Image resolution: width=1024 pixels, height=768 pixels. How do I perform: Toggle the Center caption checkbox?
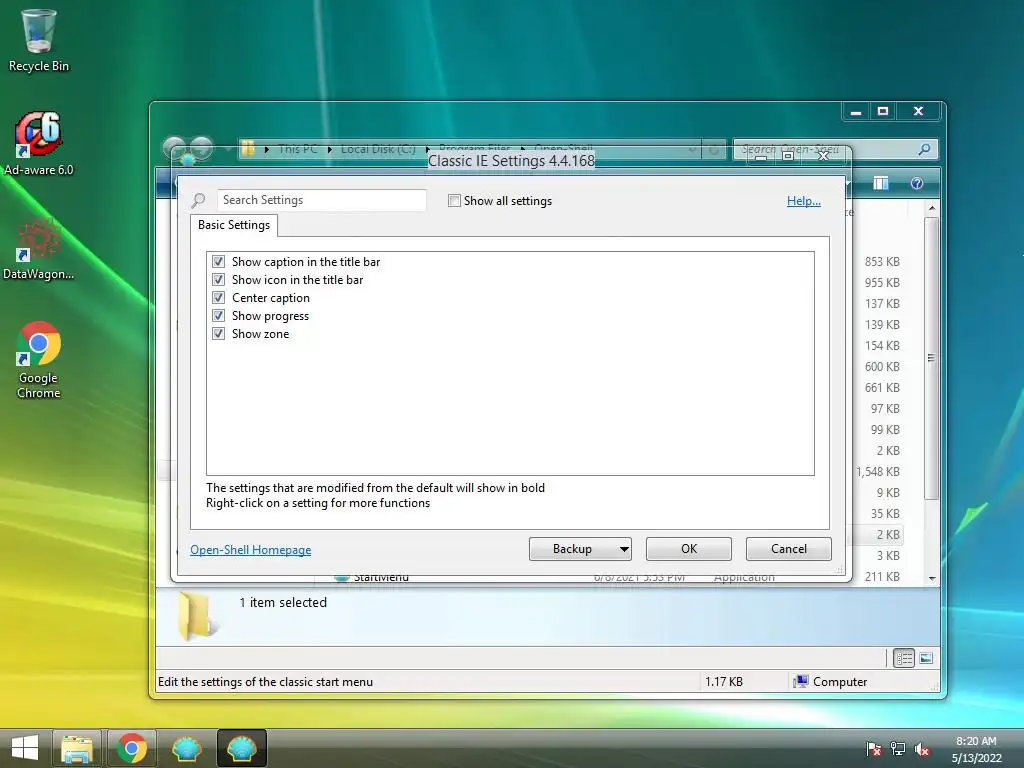[x=218, y=298]
